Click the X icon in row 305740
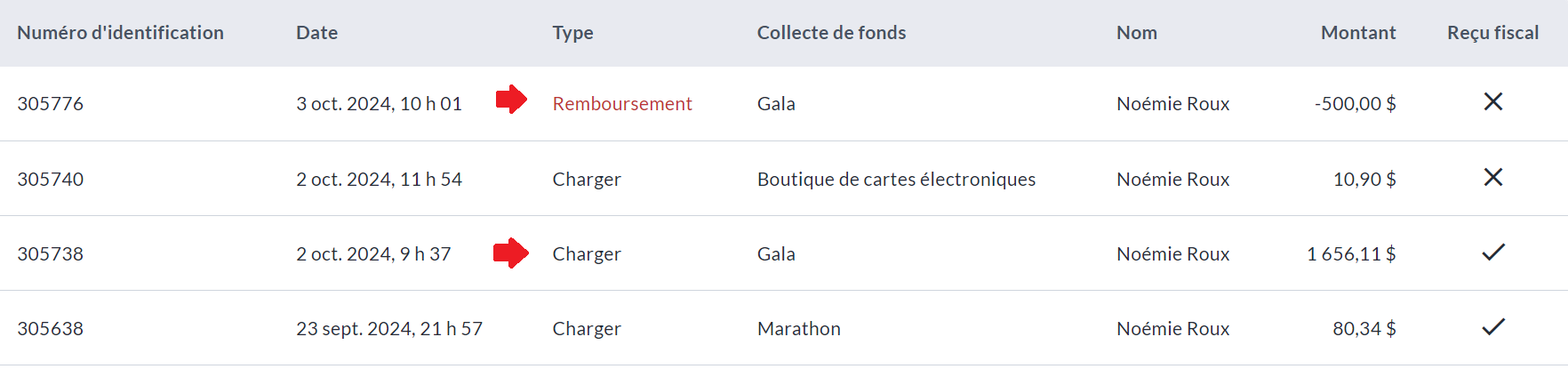 (1493, 178)
